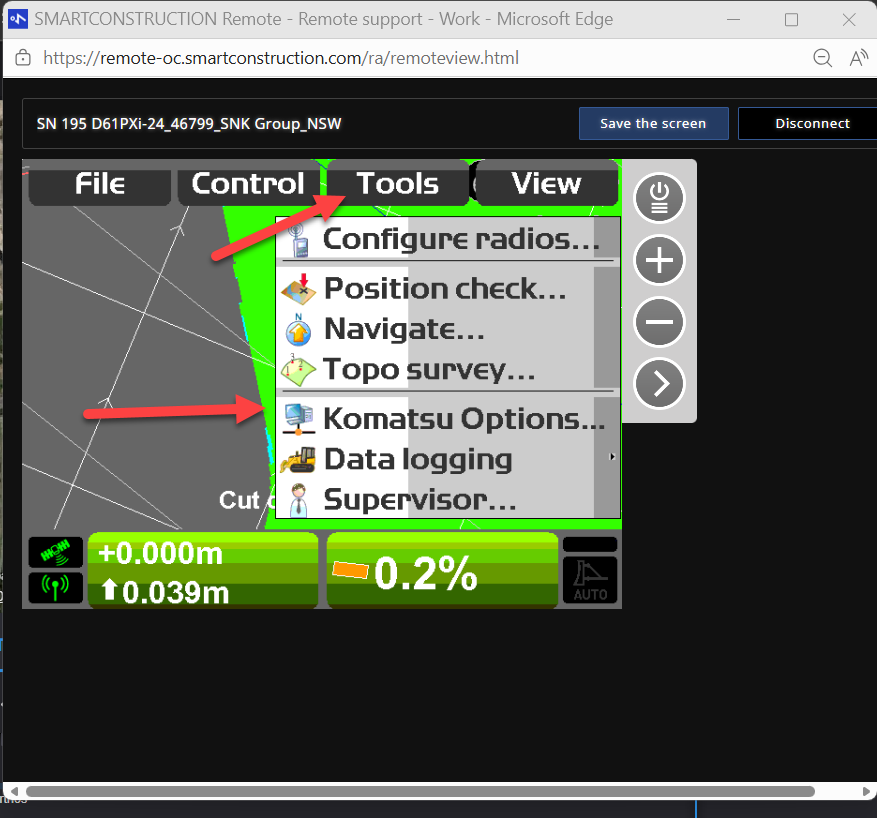Click the Komatsu Options computer icon
The height and width of the screenshot is (818, 877).
pyautogui.click(x=299, y=419)
